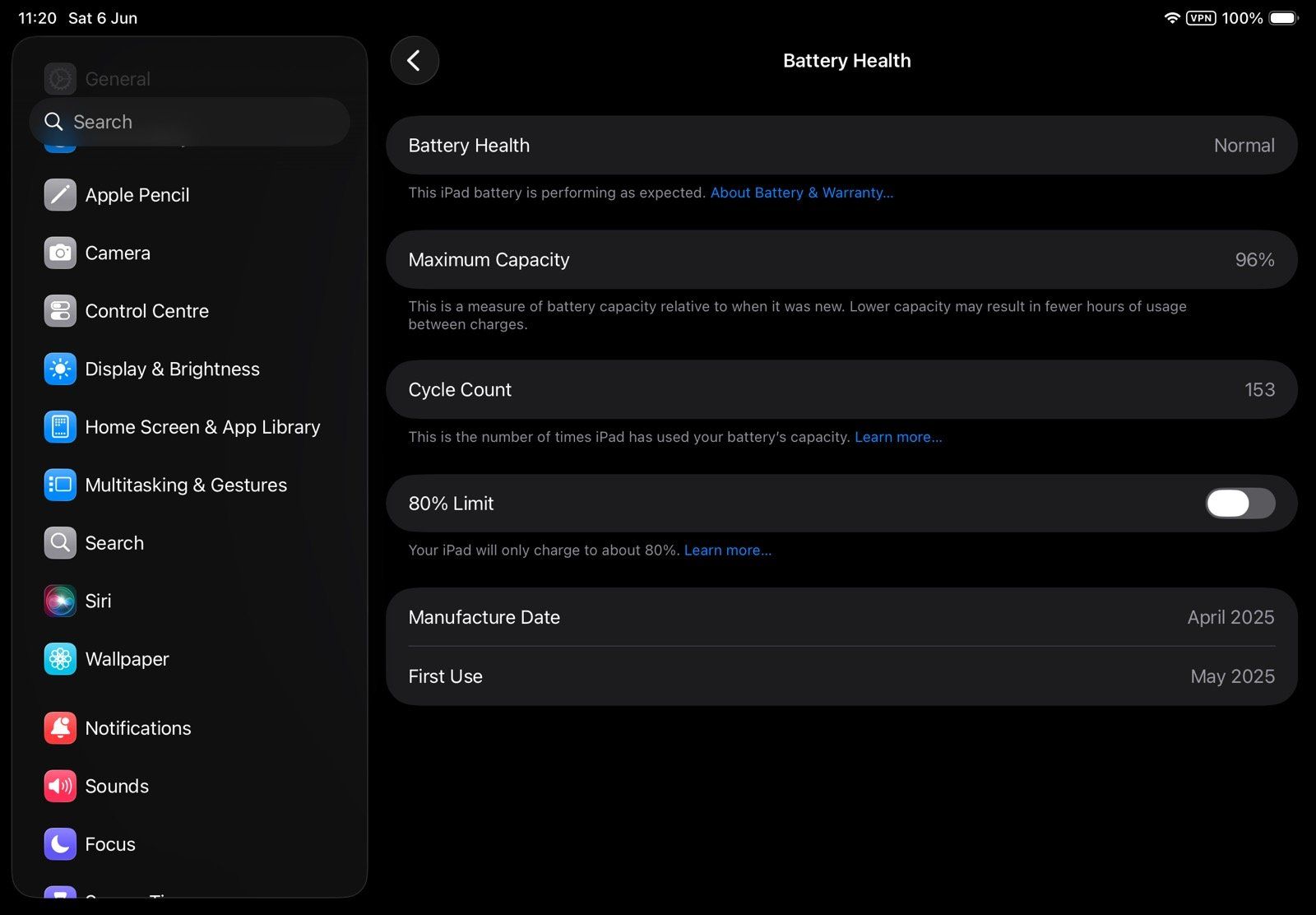
Task: Click the Wi-Fi status icon
Action: click(x=1172, y=18)
